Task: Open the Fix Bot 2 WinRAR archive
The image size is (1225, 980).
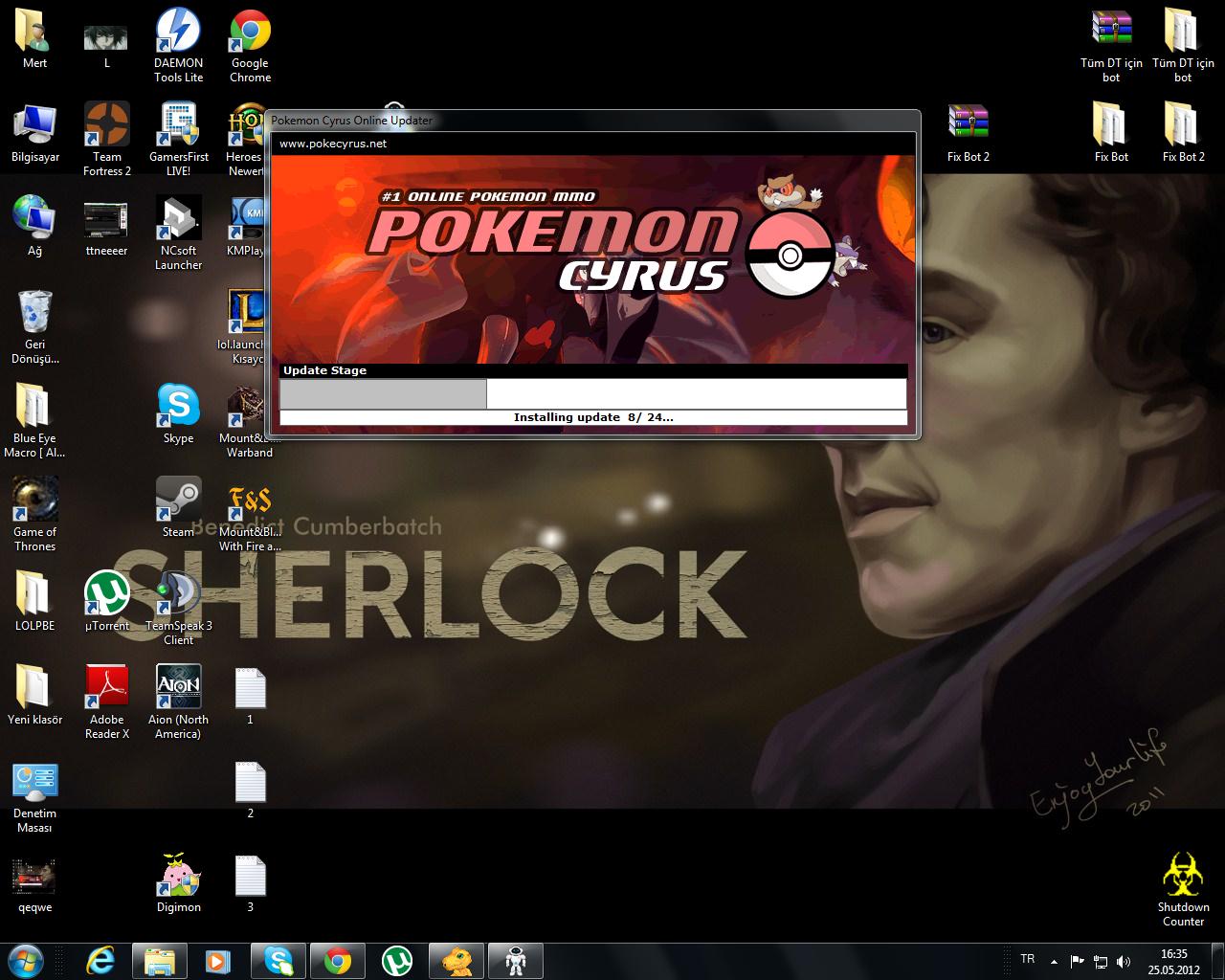Action: point(968,133)
